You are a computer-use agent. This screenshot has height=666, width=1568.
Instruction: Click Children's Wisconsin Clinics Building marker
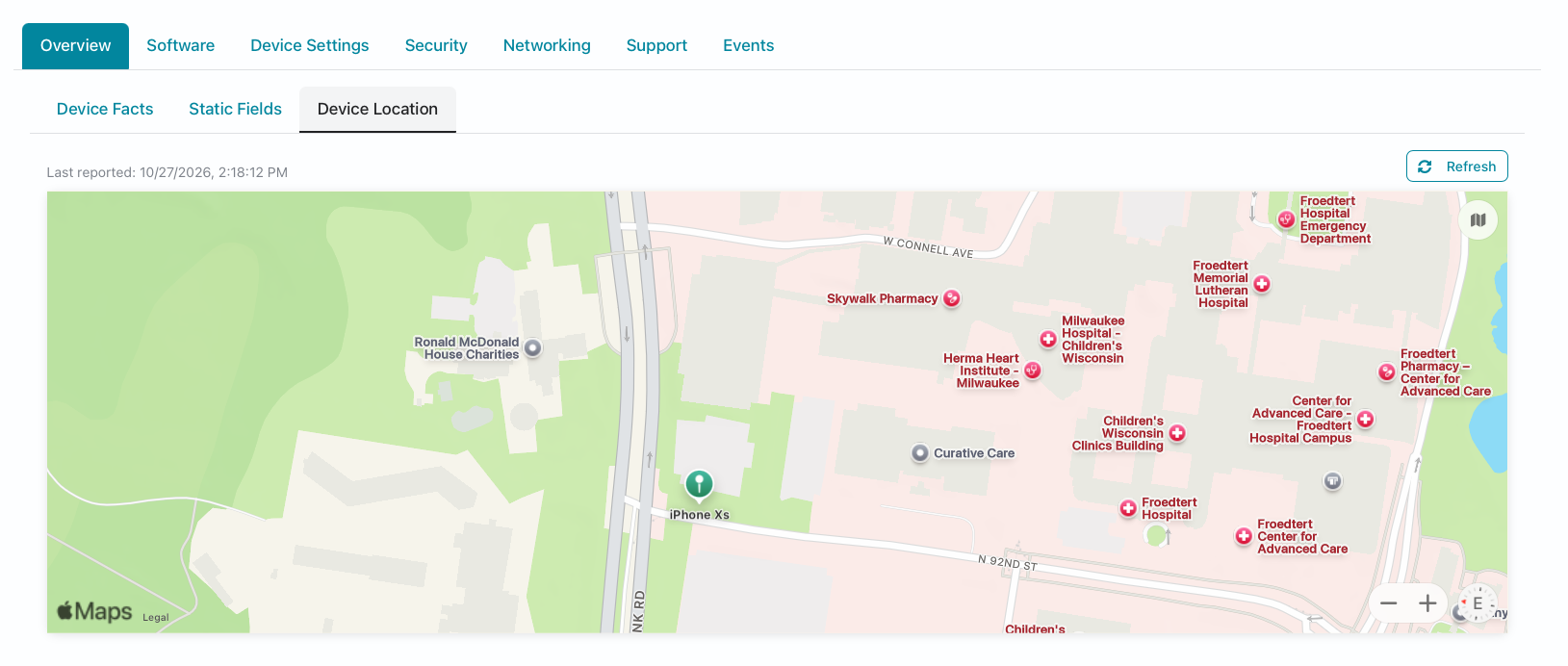tap(1177, 433)
